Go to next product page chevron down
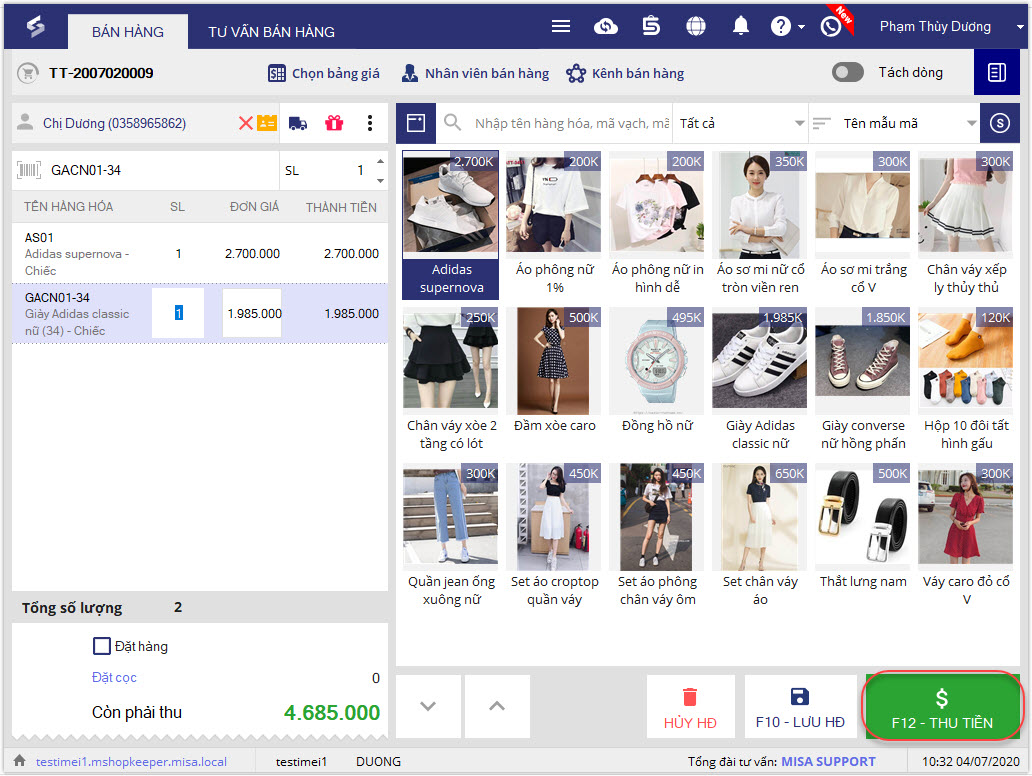 (x=428, y=706)
